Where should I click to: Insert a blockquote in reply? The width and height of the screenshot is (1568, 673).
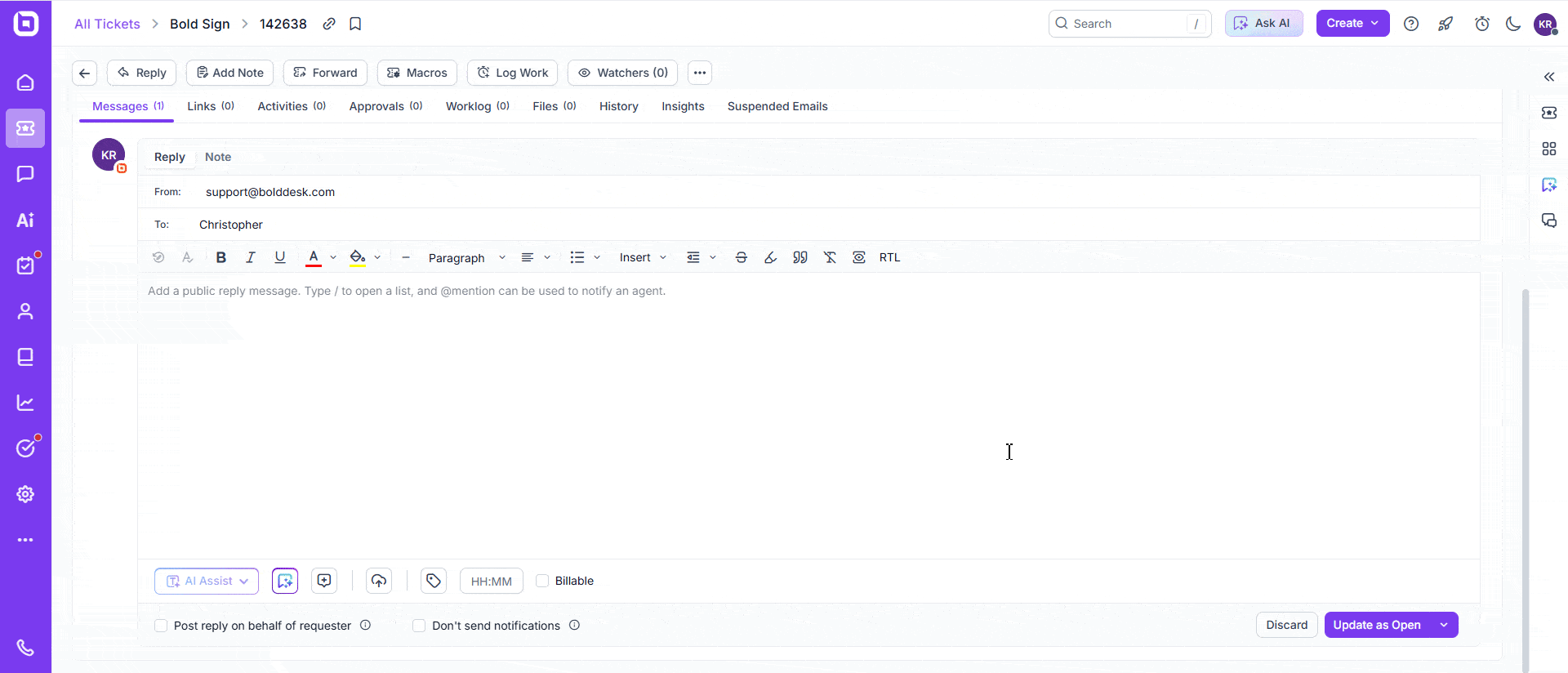click(x=800, y=257)
